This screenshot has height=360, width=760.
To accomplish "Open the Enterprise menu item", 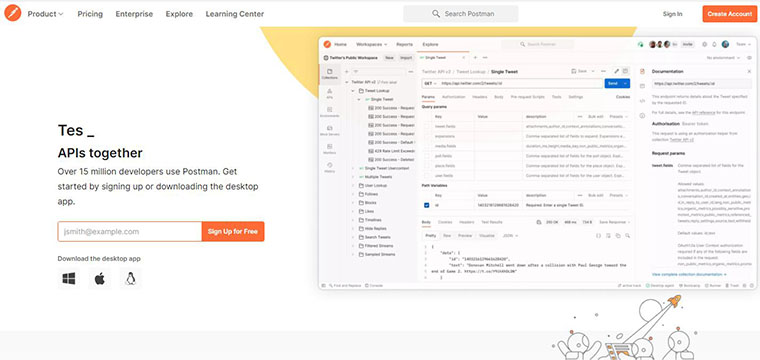I will (134, 14).
